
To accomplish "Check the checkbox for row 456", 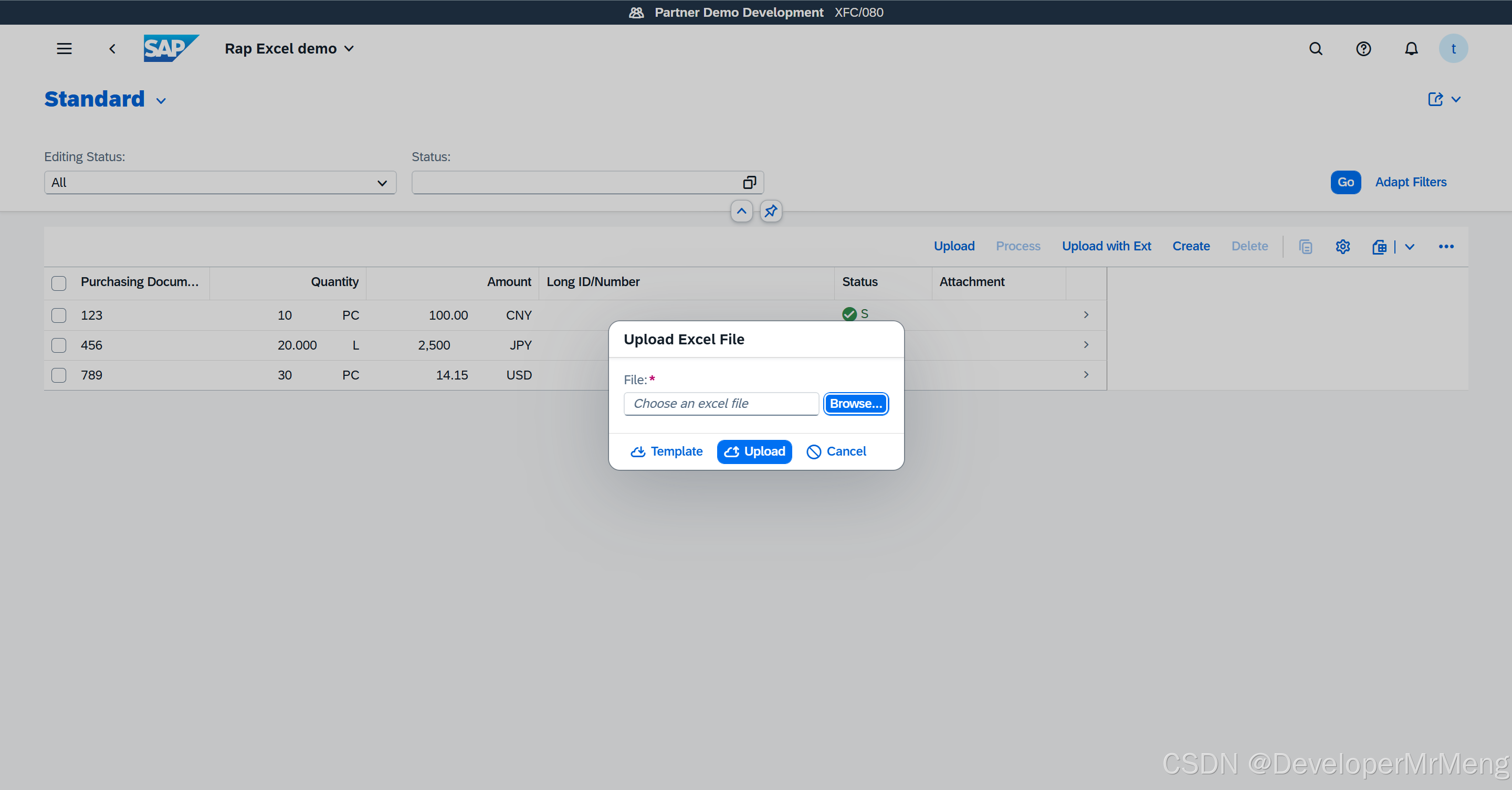I will click(59, 345).
